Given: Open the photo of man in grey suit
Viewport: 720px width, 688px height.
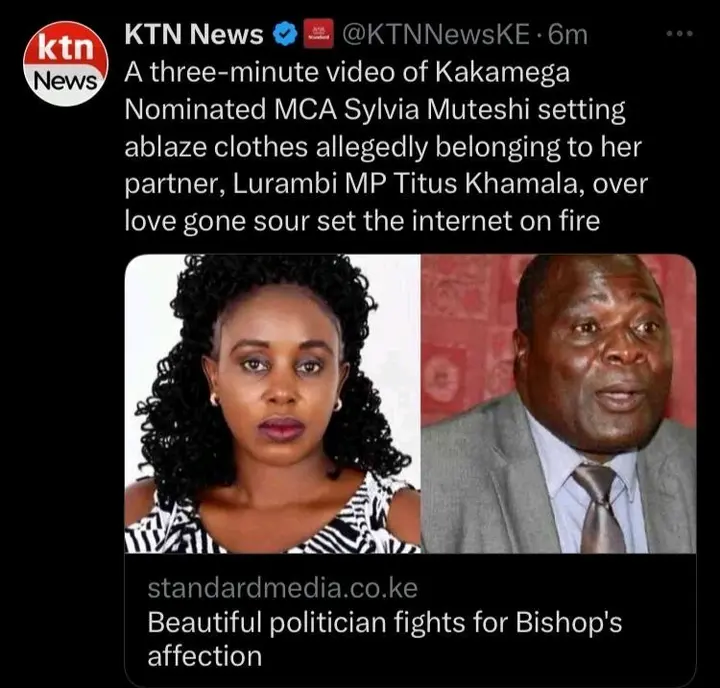Looking at the screenshot, I should 559,404.
